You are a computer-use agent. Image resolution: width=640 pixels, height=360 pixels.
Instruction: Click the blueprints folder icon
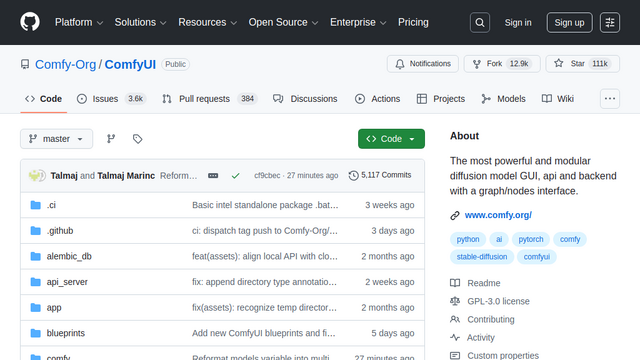[x=36, y=333]
